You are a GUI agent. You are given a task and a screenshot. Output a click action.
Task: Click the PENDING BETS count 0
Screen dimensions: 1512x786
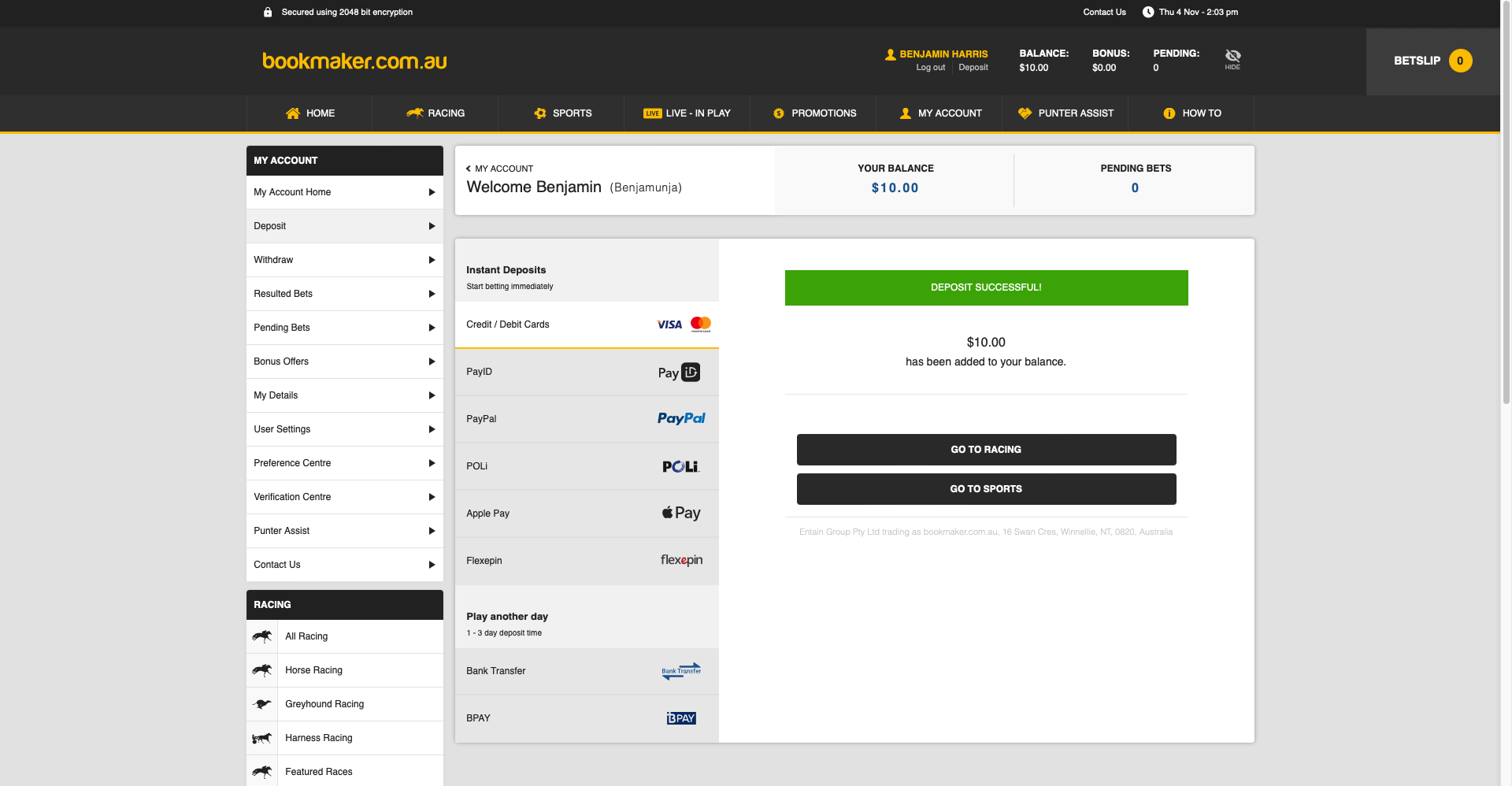pos(1135,188)
